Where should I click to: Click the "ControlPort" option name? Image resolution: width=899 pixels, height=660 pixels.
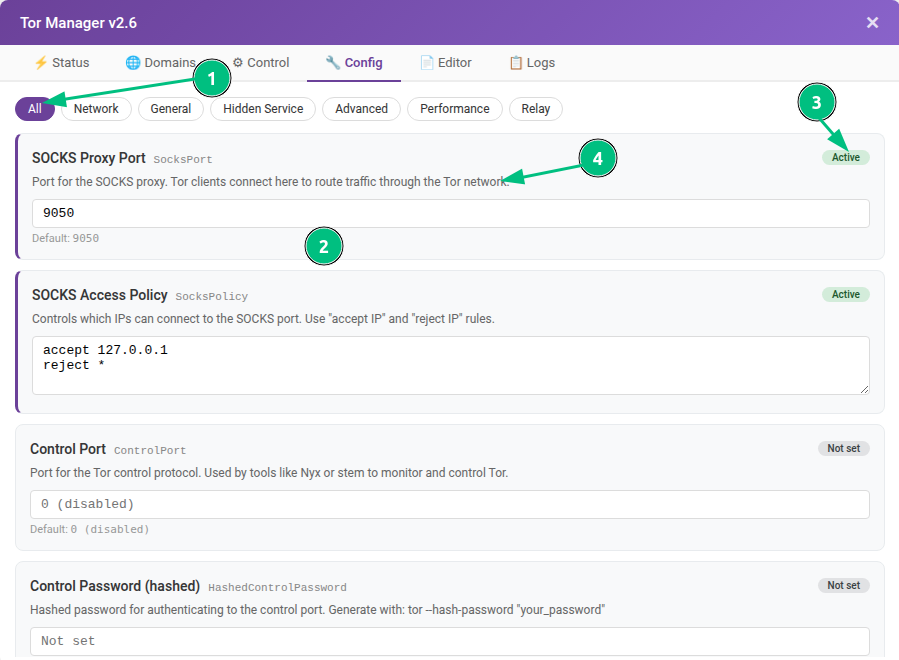click(x=150, y=451)
